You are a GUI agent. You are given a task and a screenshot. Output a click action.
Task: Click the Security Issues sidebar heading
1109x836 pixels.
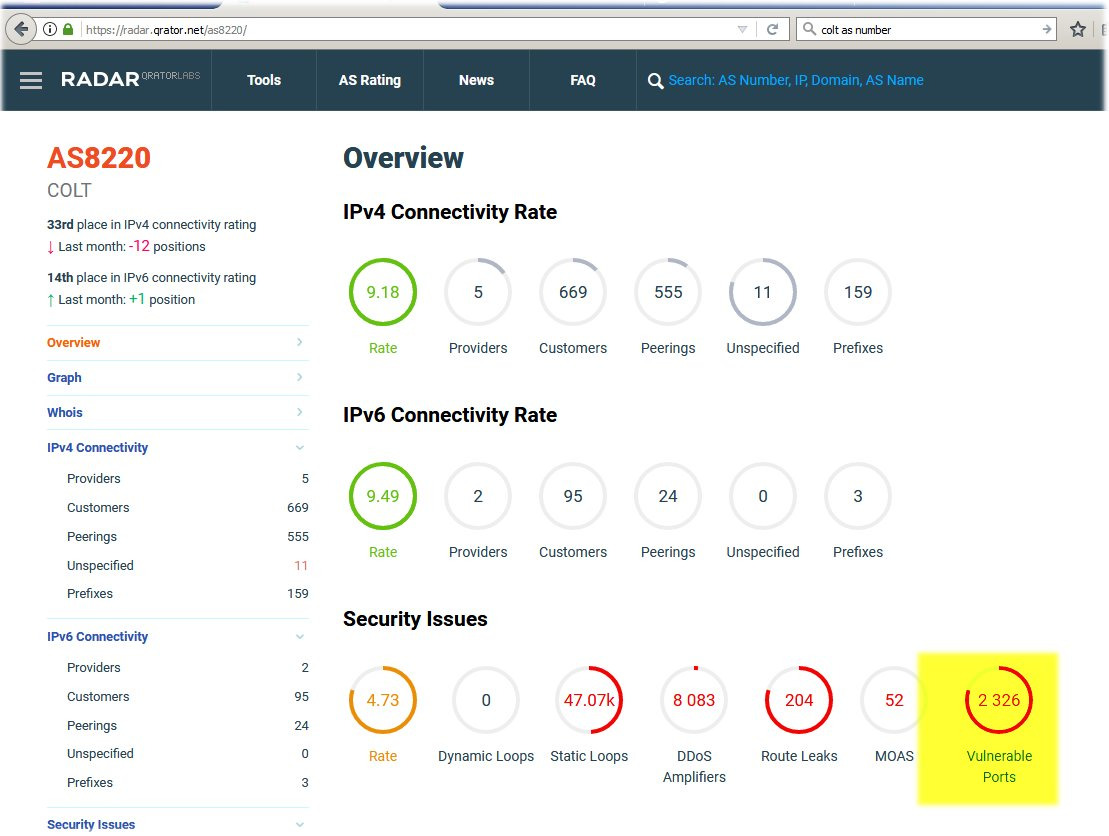pos(91,825)
